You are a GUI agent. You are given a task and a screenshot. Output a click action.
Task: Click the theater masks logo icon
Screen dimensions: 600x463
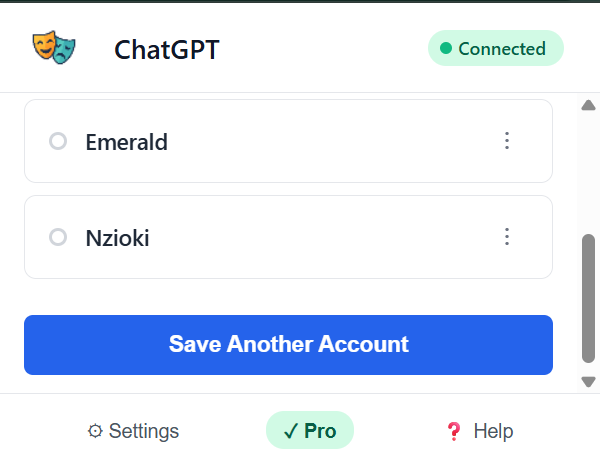(53, 48)
